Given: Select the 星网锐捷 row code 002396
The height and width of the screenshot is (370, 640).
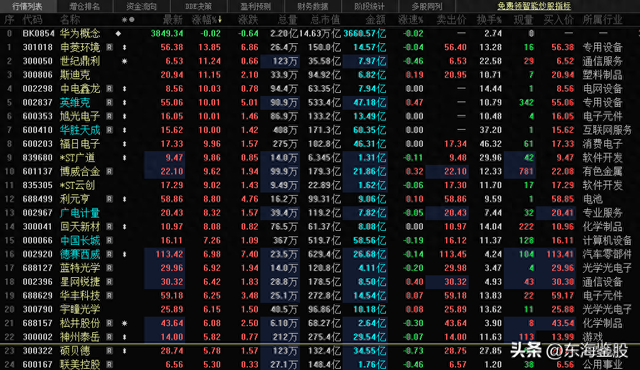Looking at the screenshot, I should (38, 282).
